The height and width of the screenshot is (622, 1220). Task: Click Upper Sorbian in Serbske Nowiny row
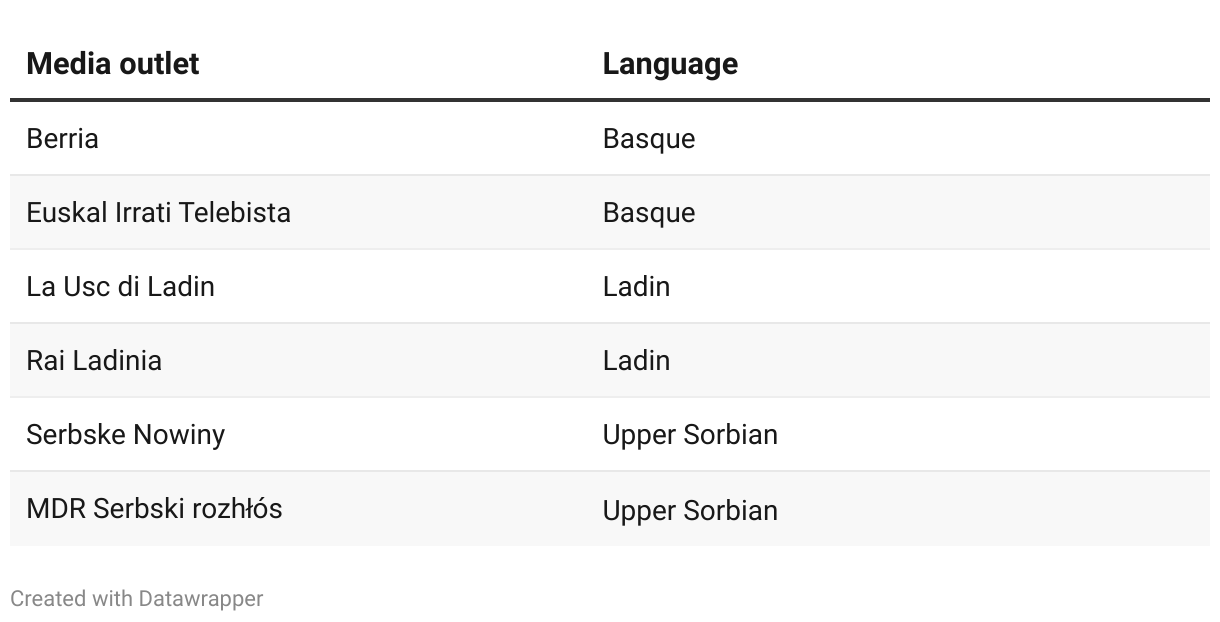point(690,435)
